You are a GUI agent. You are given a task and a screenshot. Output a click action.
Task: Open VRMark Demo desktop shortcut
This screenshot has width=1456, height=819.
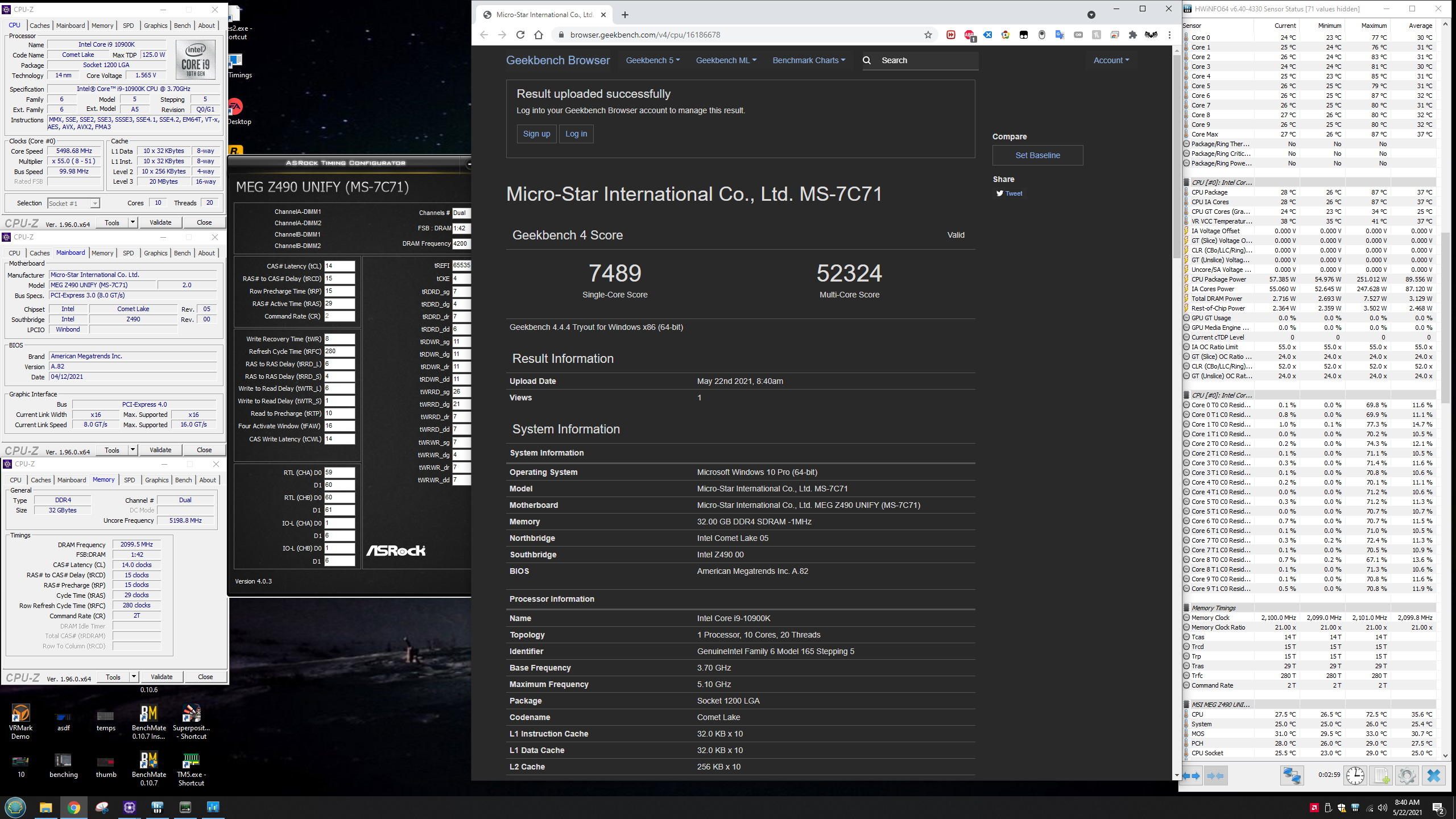click(20, 722)
